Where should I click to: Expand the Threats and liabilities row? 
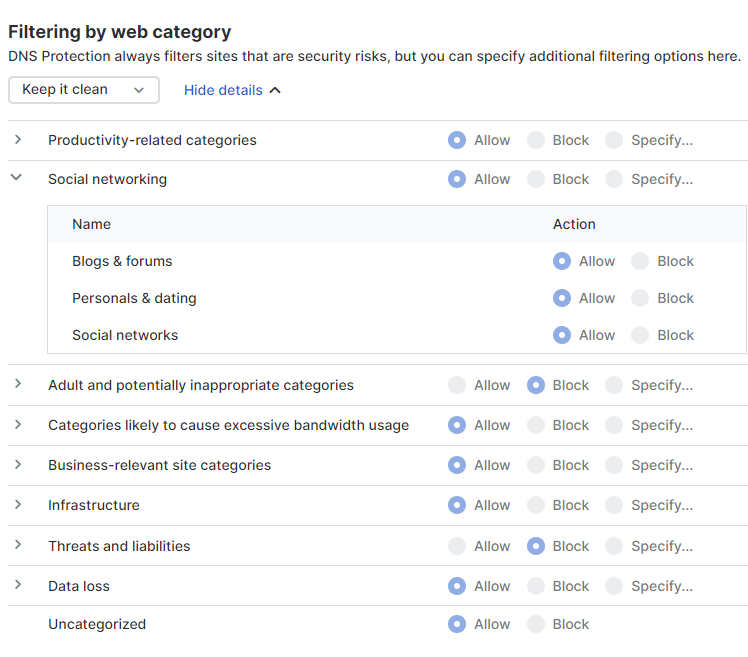tap(18, 546)
